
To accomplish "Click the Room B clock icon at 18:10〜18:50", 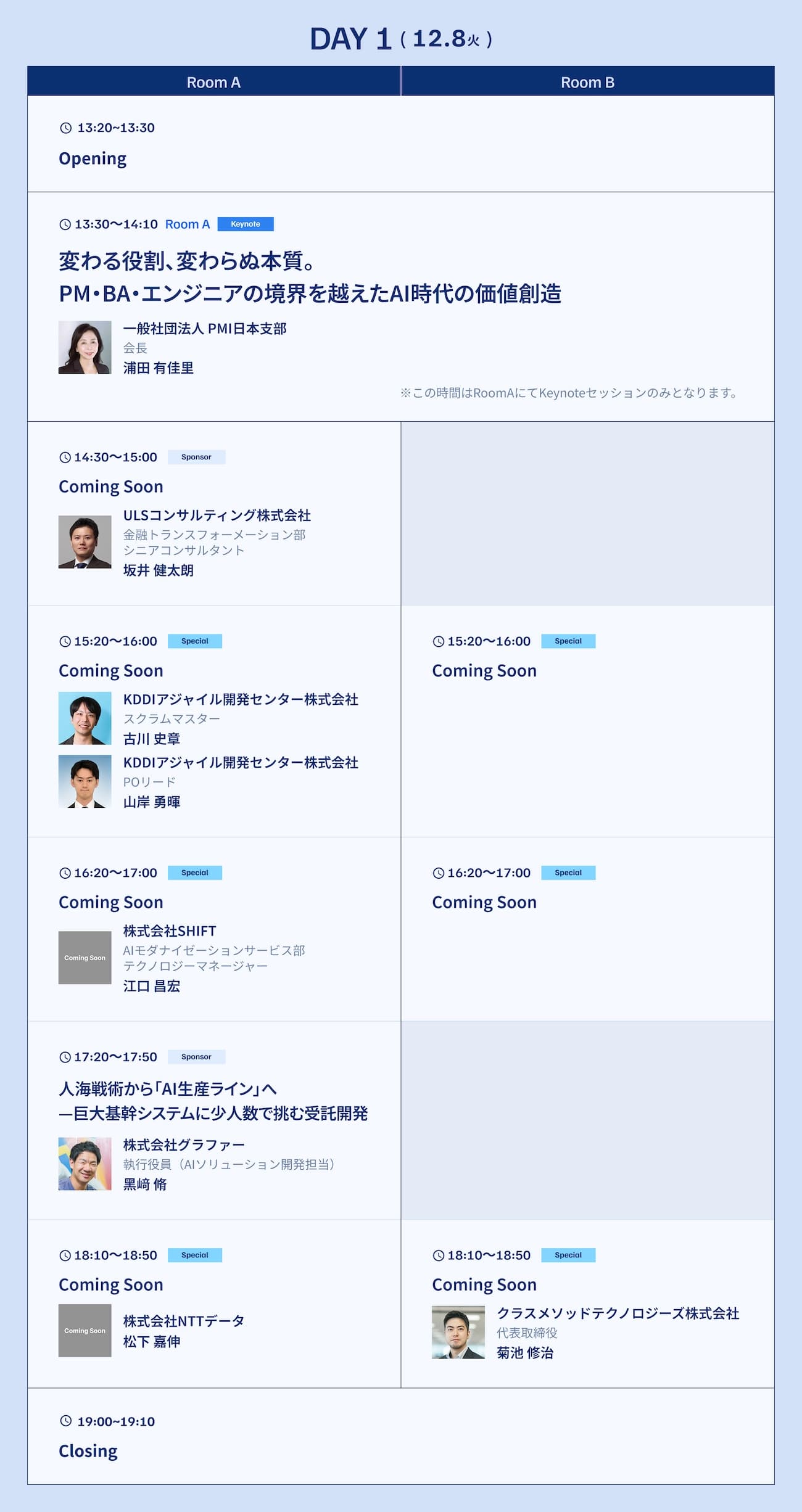I will [439, 1255].
